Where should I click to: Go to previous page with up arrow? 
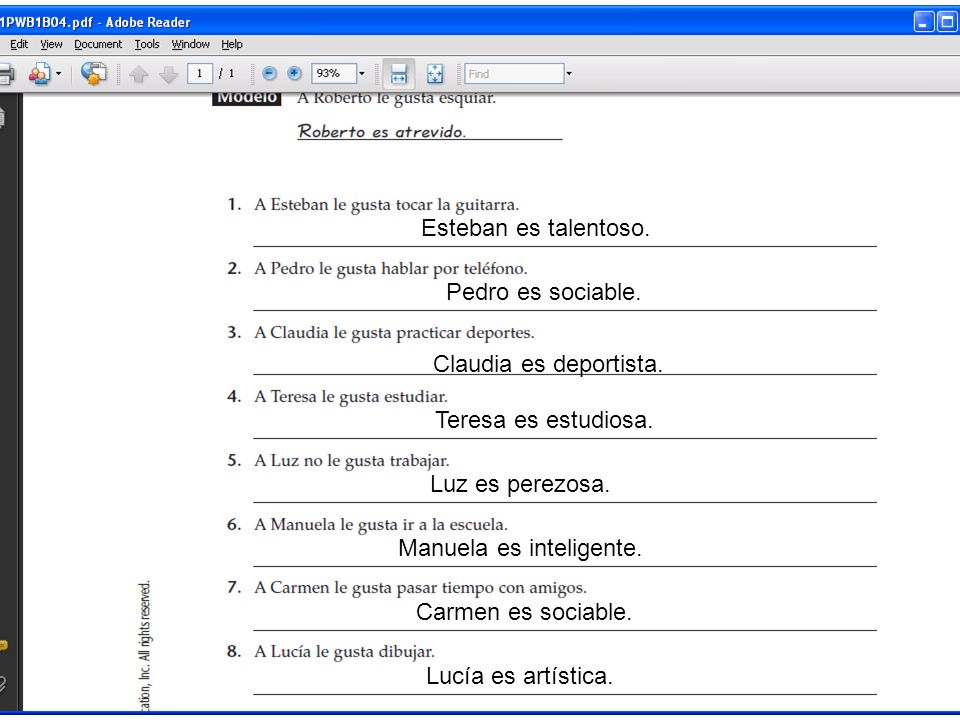pos(139,74)
